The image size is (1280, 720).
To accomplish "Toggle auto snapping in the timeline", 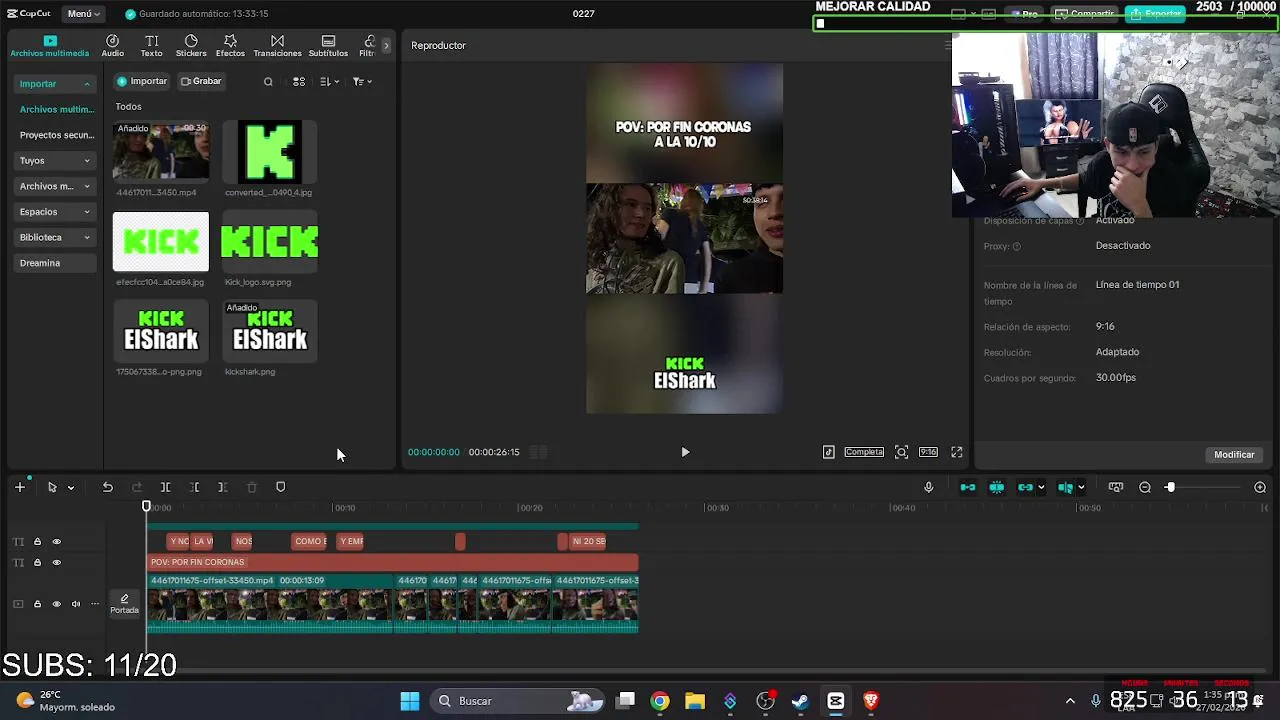I will [996, 487].
